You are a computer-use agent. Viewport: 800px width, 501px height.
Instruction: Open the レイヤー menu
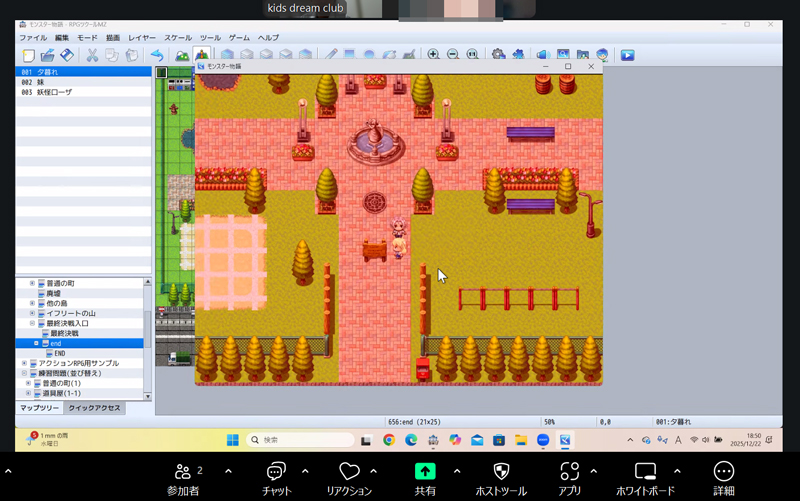click(142, 37)
